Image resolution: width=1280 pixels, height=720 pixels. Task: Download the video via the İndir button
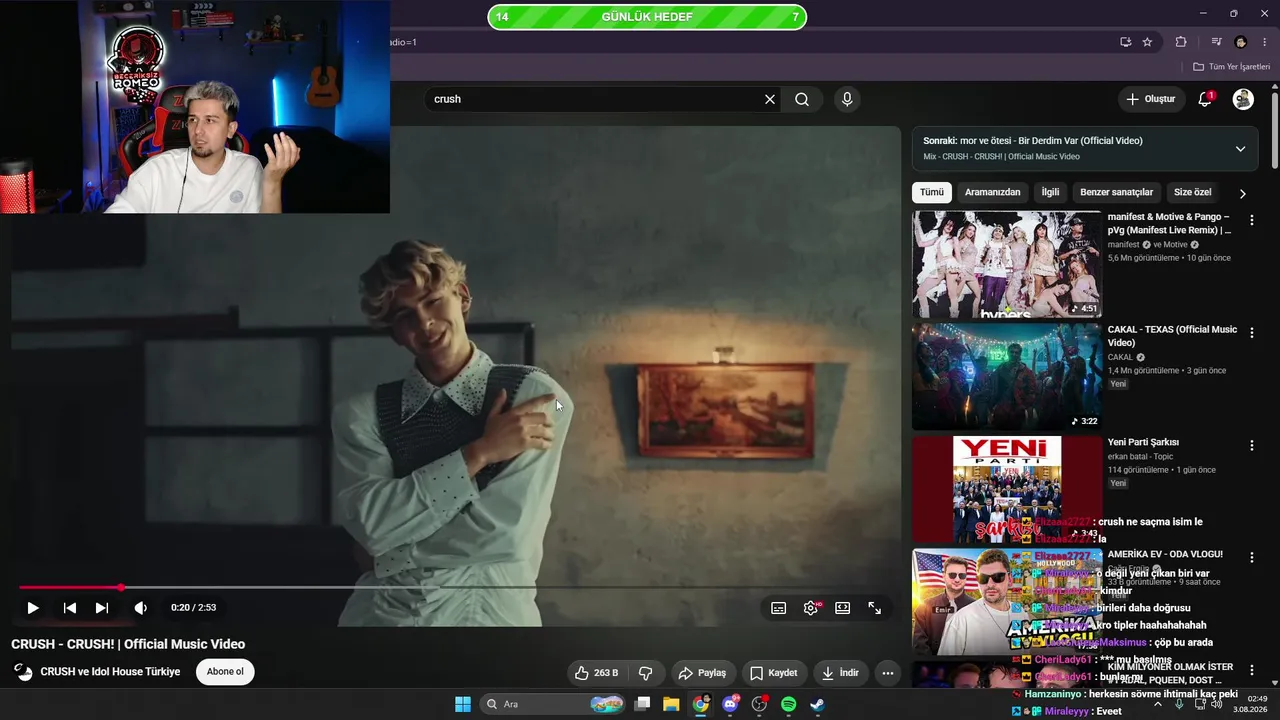coord(840,673)
